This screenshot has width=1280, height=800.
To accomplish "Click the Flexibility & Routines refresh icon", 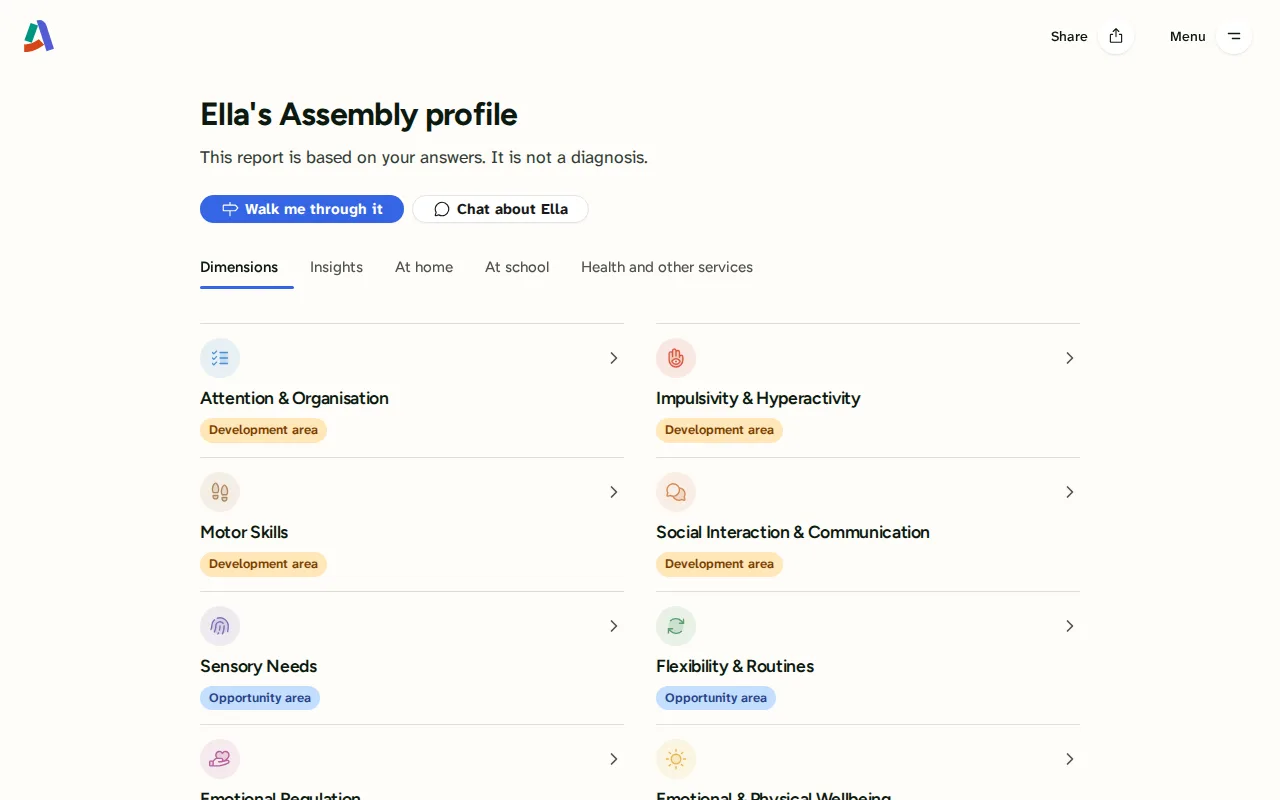I will click(x=676, y=626).
